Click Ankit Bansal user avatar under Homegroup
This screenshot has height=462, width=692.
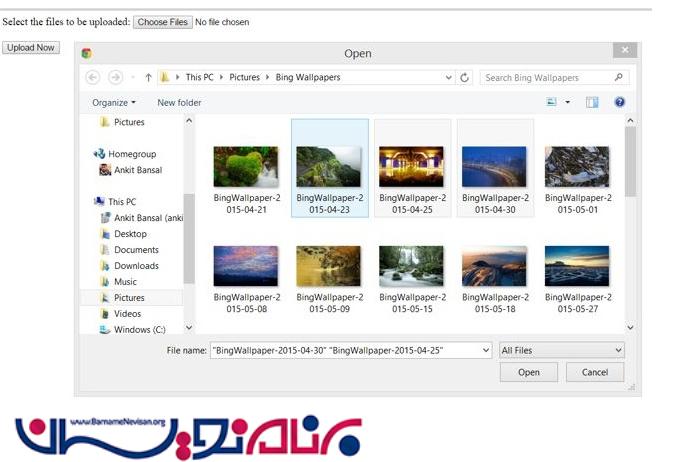pos(105,169)
